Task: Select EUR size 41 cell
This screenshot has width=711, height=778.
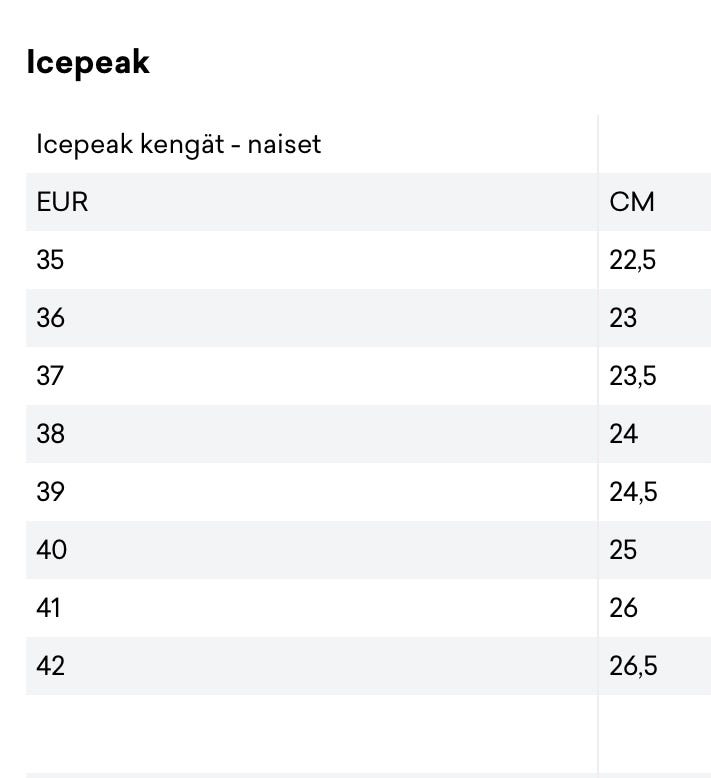Action: click(48, 608)
